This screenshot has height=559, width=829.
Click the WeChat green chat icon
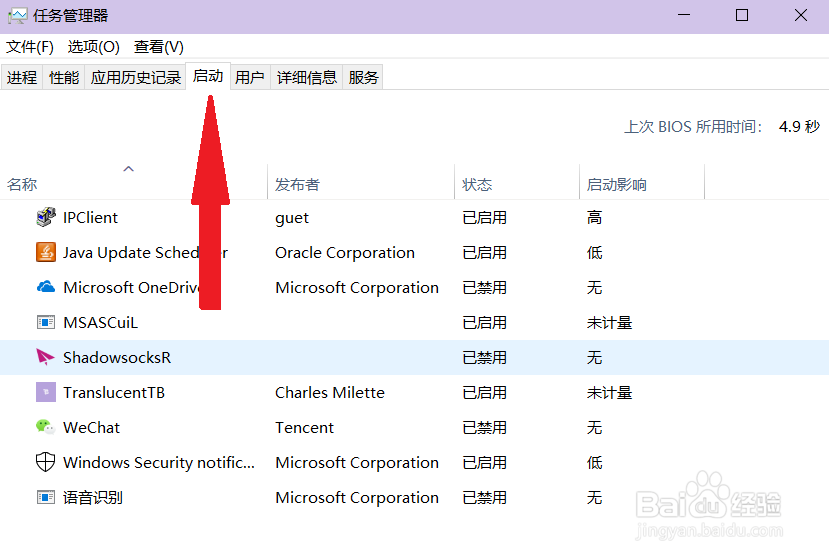45,427
